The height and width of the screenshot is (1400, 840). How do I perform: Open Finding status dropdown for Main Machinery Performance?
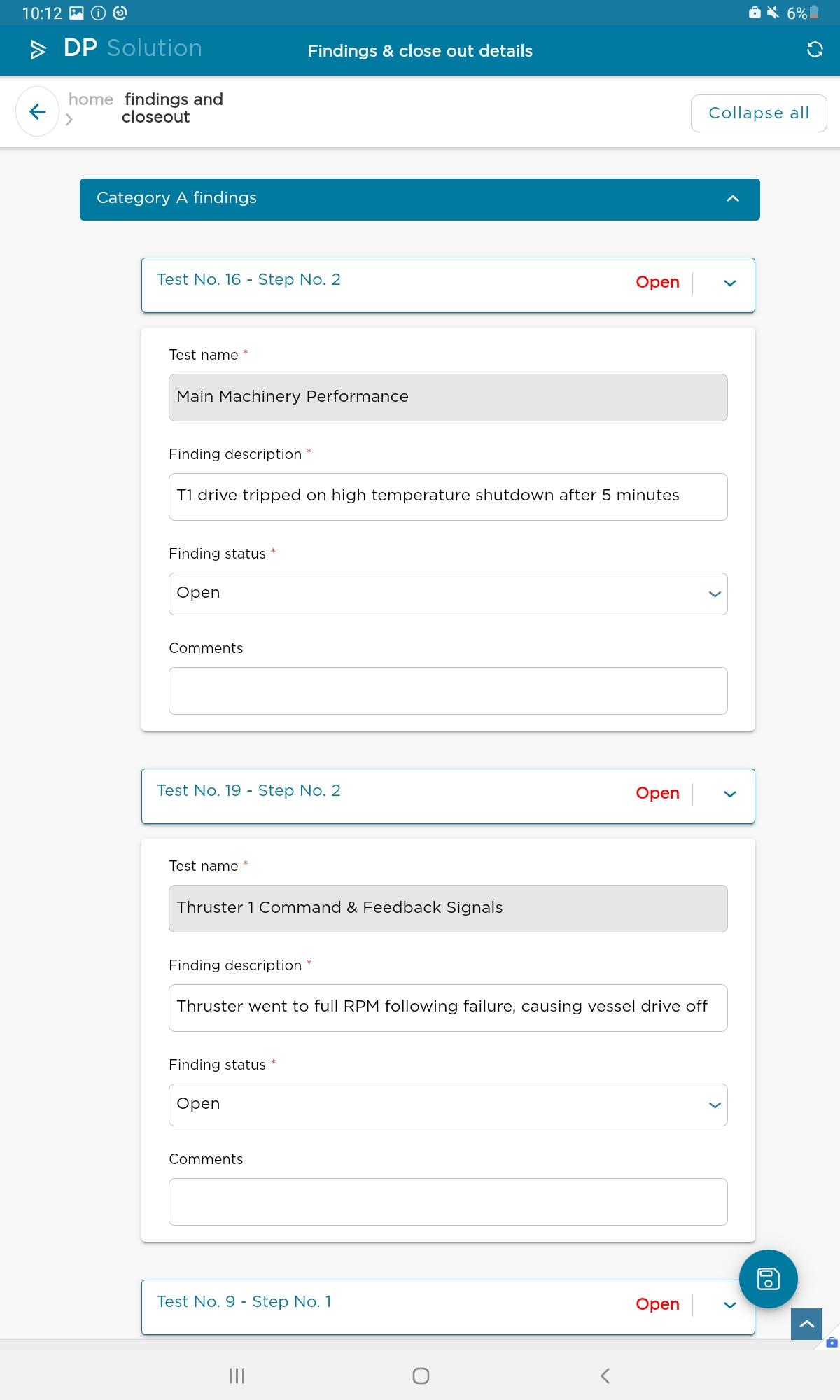tap(448, 594)
